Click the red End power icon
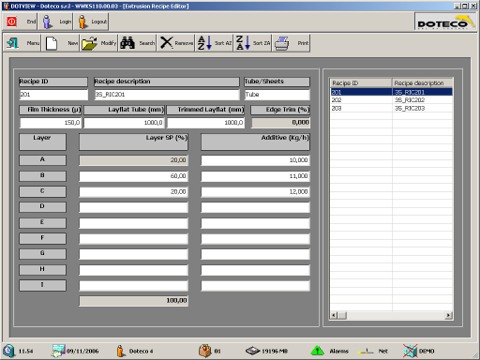Screen dimensions: 480x360 click(x=12, y=22)
